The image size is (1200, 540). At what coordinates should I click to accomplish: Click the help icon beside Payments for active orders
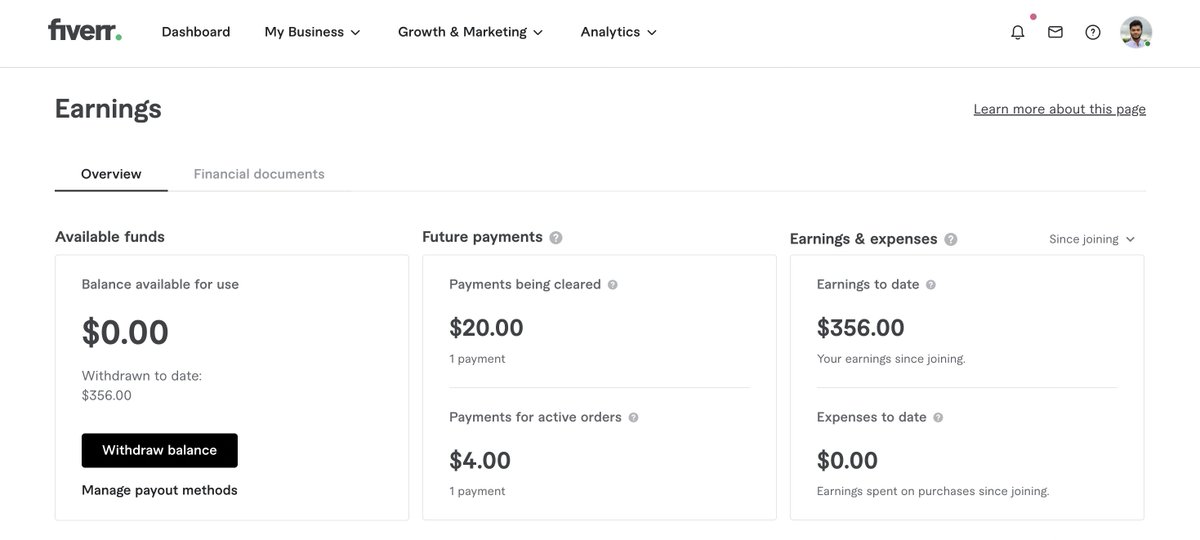[x=633, y=418]
